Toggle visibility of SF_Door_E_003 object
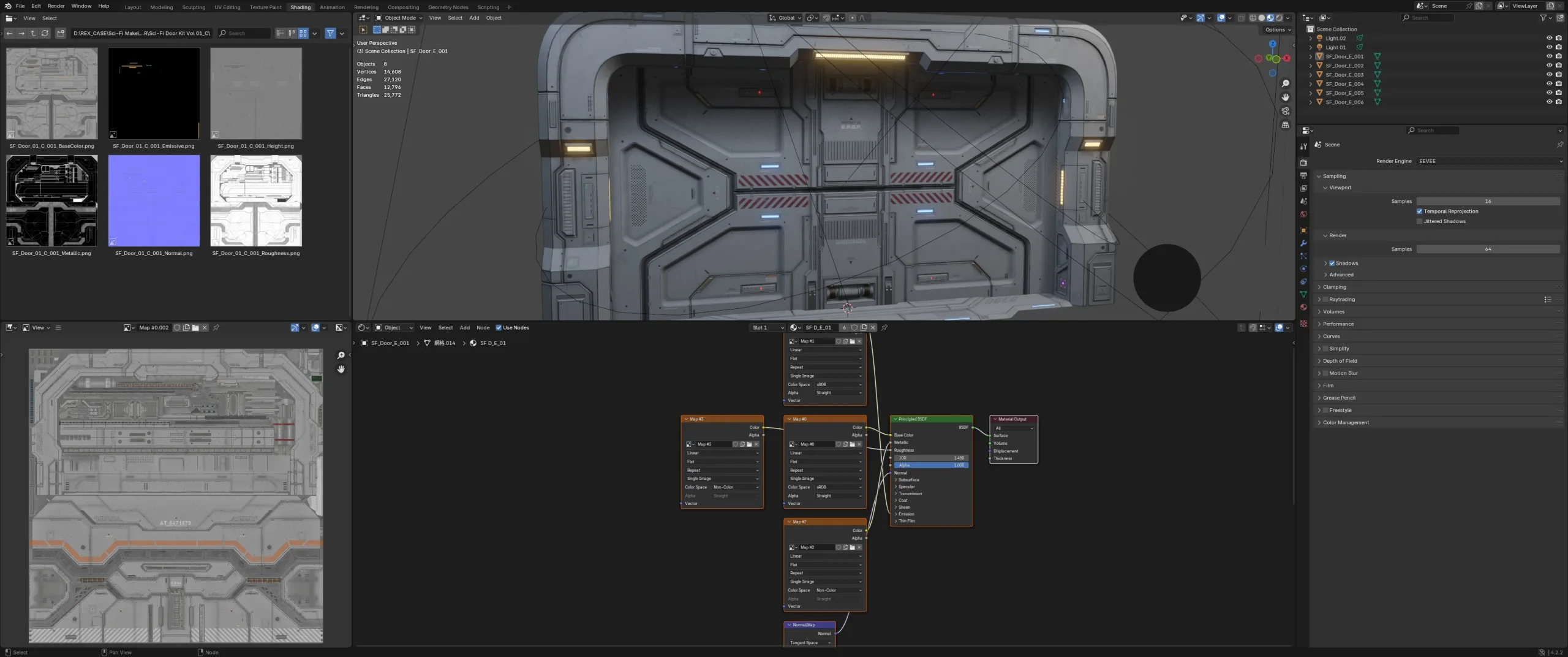The width and height of the screenshot is (1568, 657). click(x=1549, y=74)
